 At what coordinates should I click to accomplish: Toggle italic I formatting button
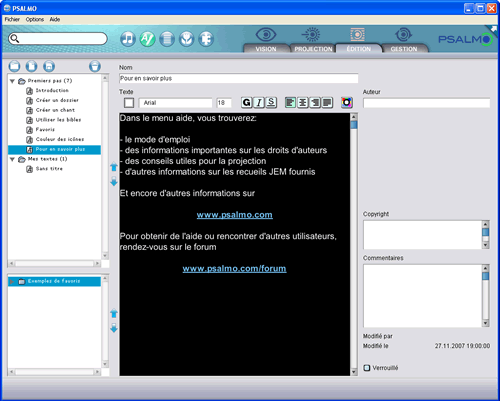(259, 102)
